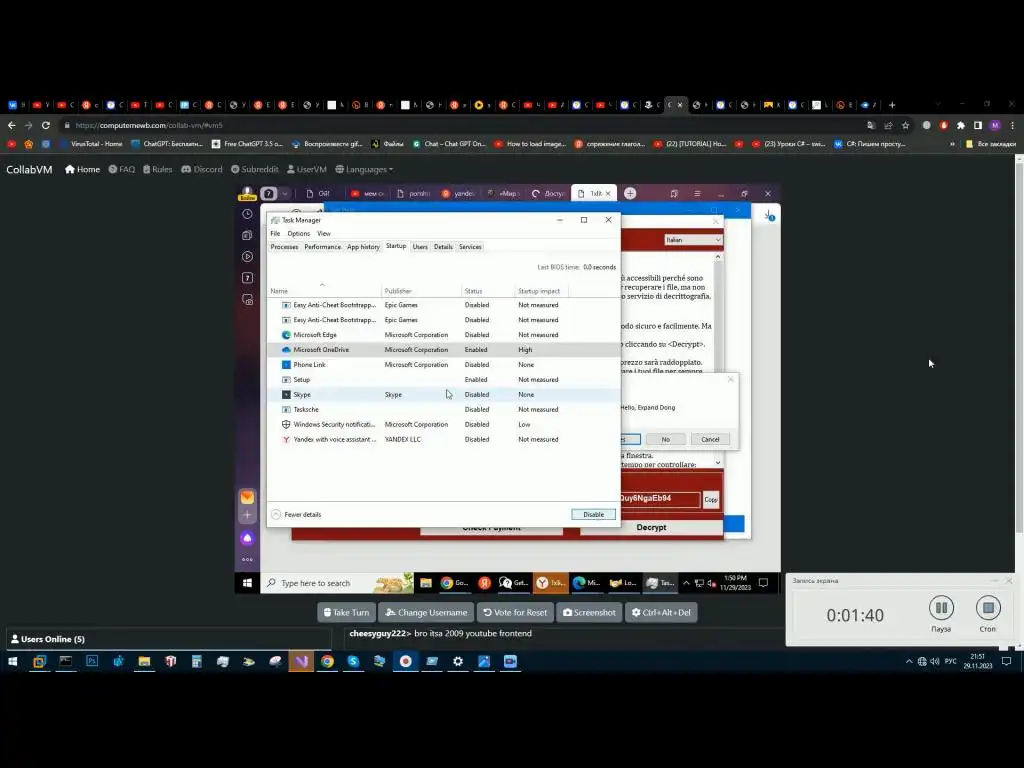Open Skype from the host taskbar
1024x768 pixels.
point(353,662)
